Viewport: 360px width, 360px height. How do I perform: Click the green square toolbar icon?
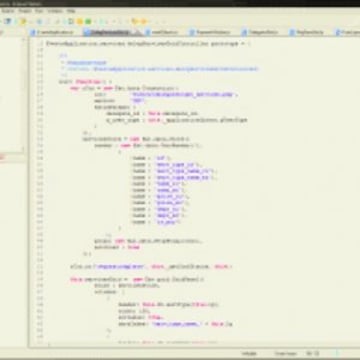88,21
